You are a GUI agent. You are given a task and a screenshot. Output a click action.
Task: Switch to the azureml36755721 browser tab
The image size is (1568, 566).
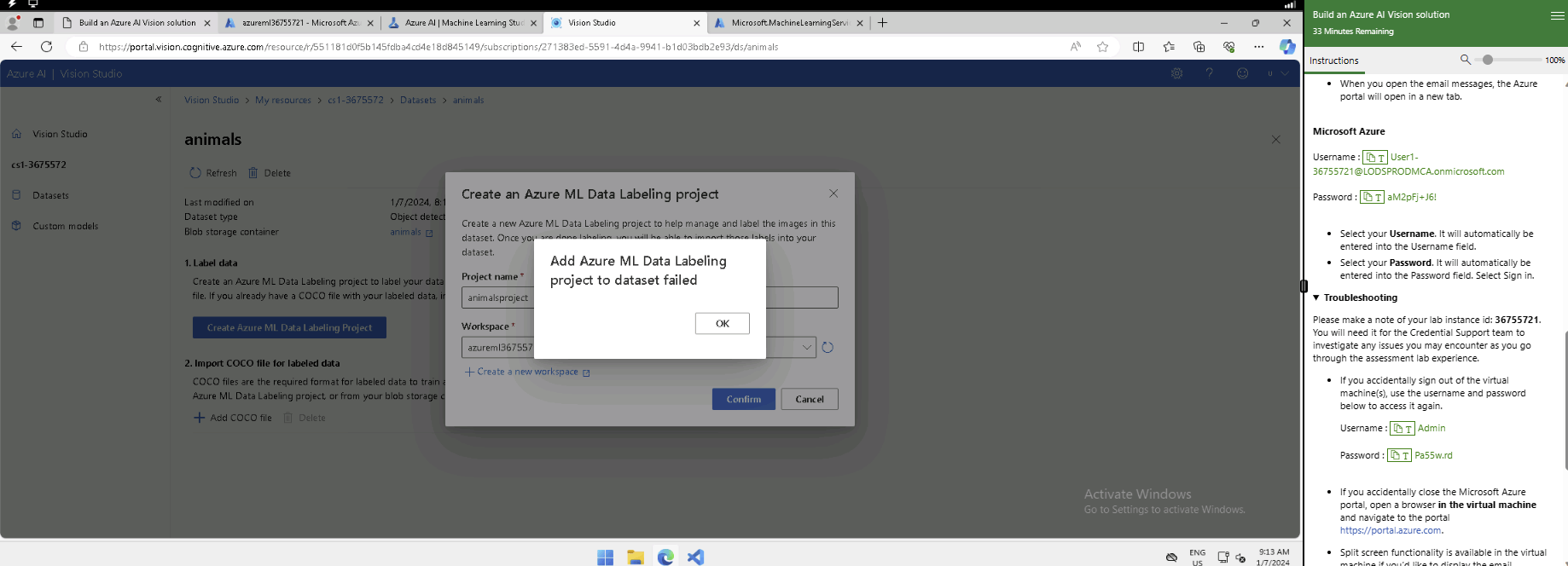click(298, 23)
